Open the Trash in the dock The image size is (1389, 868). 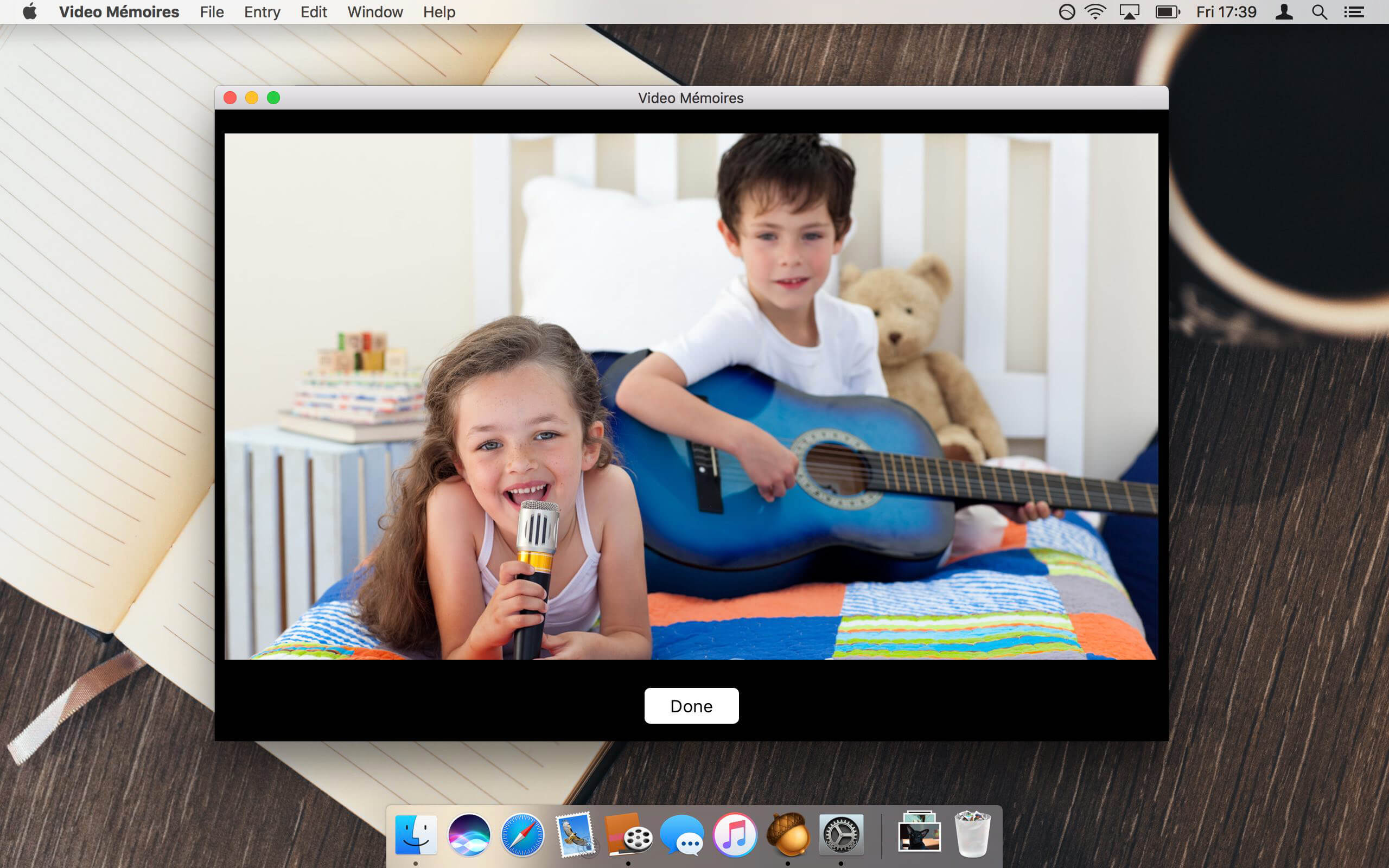coord(972,835)
